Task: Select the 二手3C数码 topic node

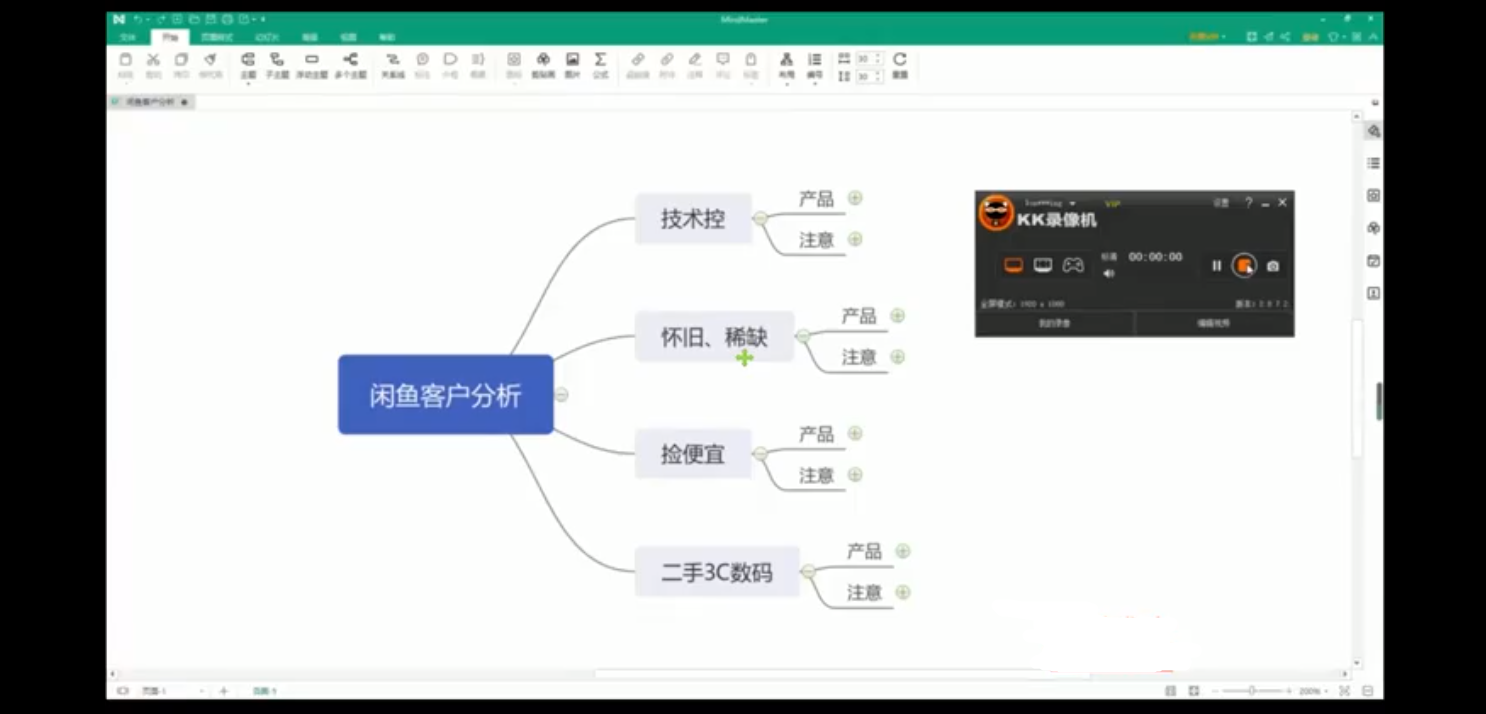Action: click(x=717, y=572)
